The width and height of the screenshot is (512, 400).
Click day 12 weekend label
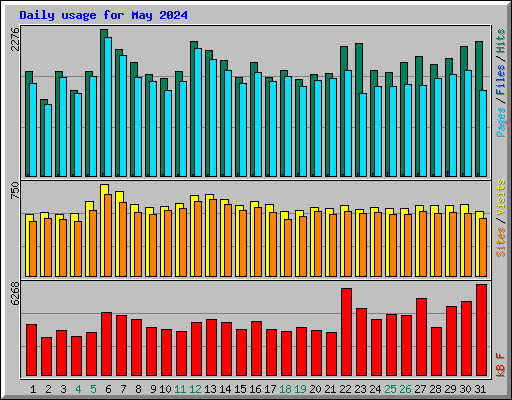coord(195,389)
